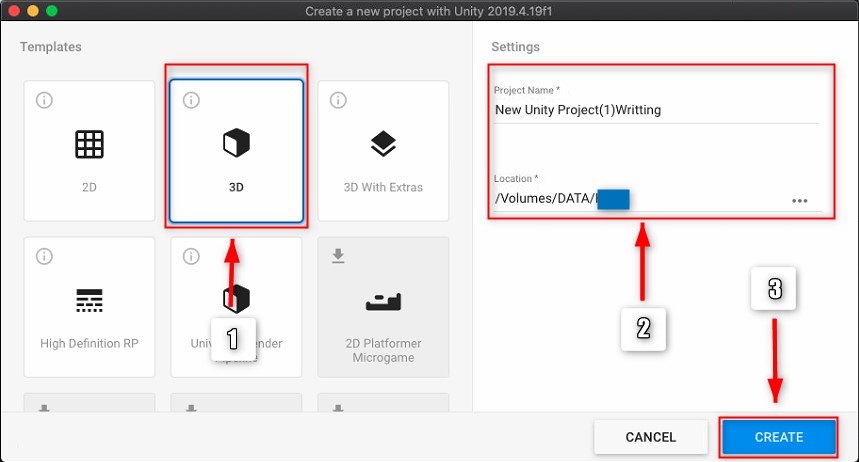
Task: Select the 2D Platformer Microgame template card
Action: point(383,307)
